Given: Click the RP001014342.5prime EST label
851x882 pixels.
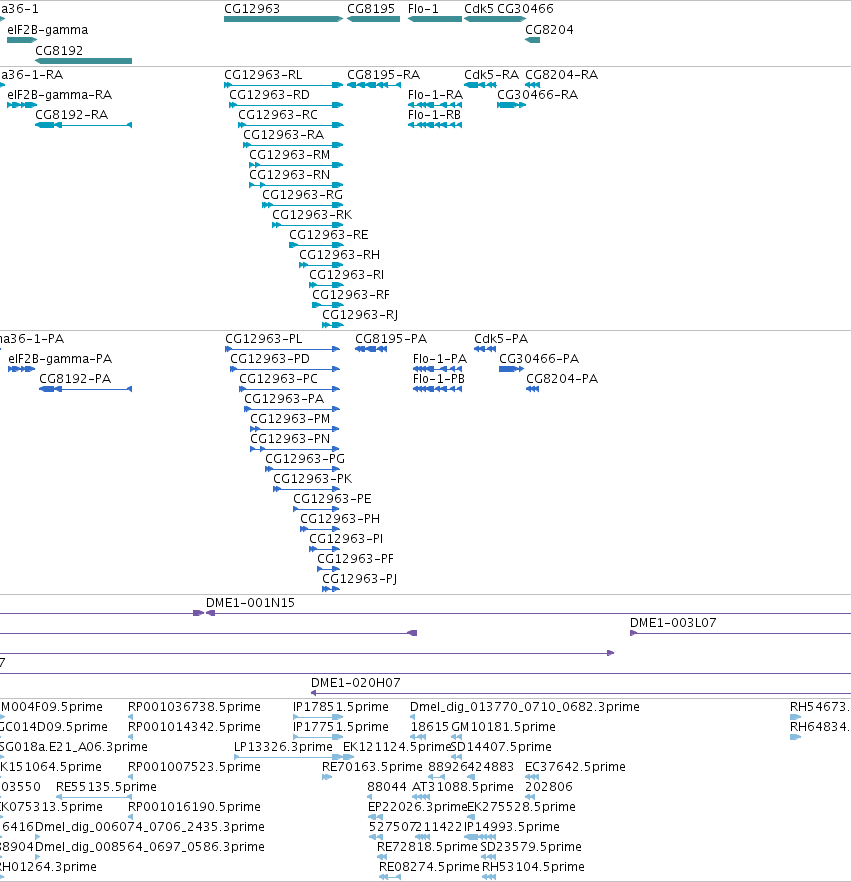Looking at the screenshot, I should [194, 727].
